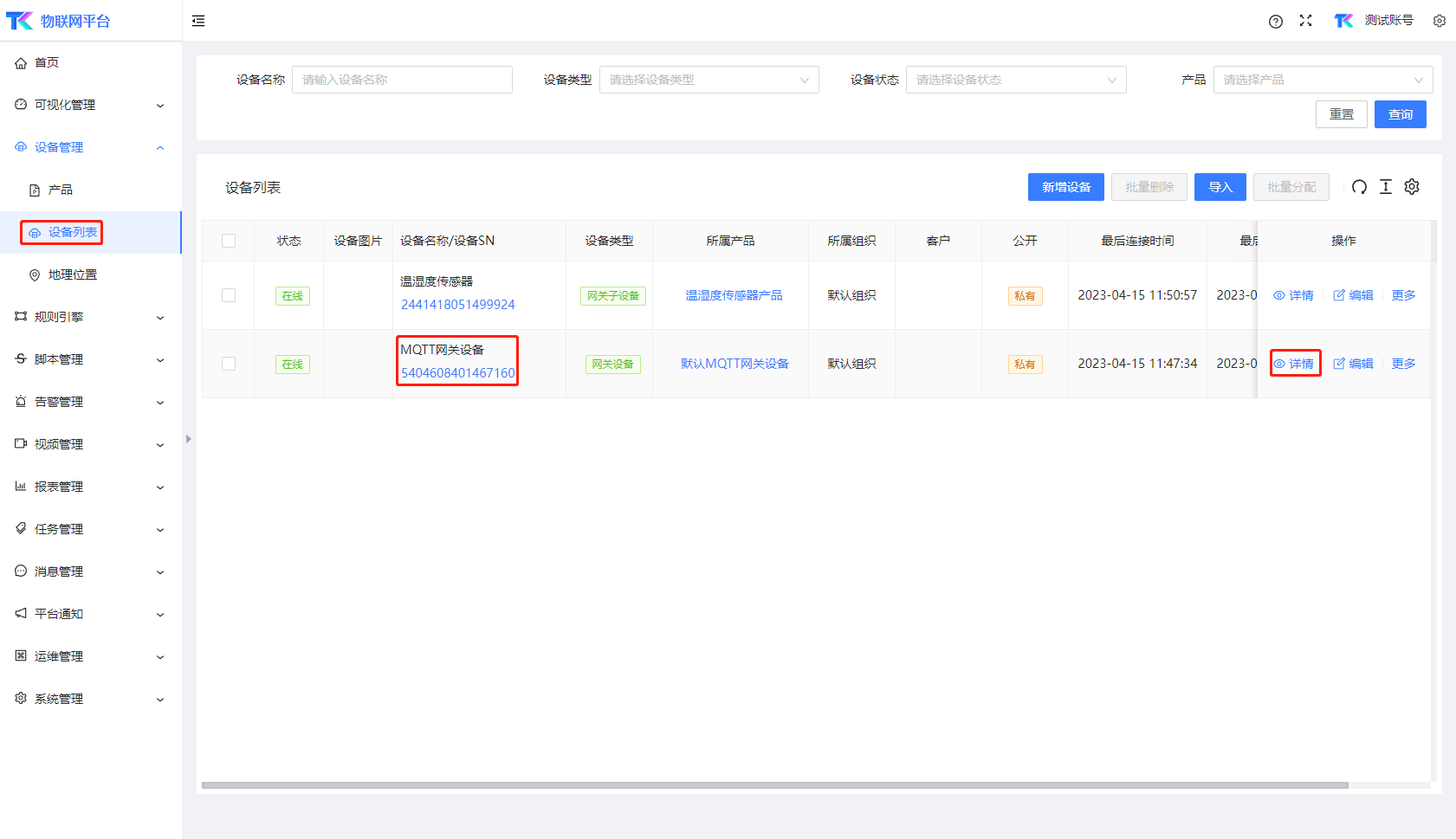
Task: Open the 设备状态 dropdown
Action: (1016, 80)
